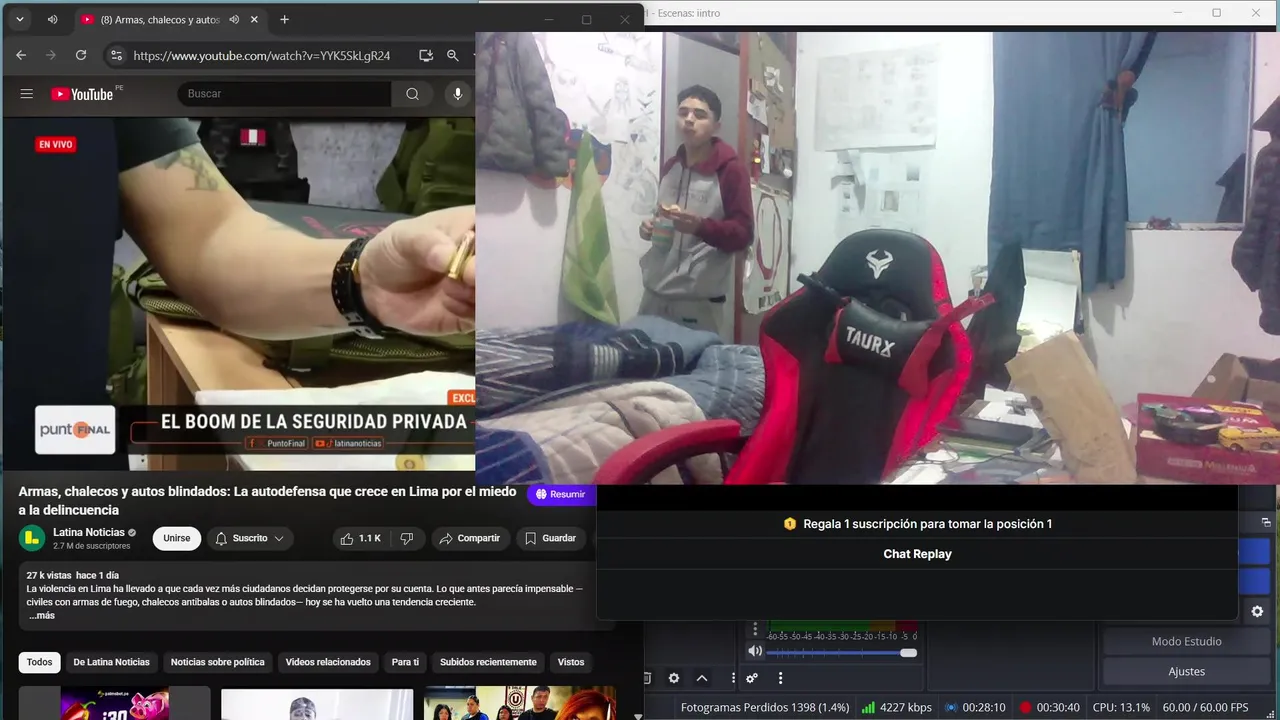Image resolution: width=1280 pixels, height=720 pixels.
Task: Open the OBS sources three-dot menu
Action: pyautogui.click(x=732, y=678)
